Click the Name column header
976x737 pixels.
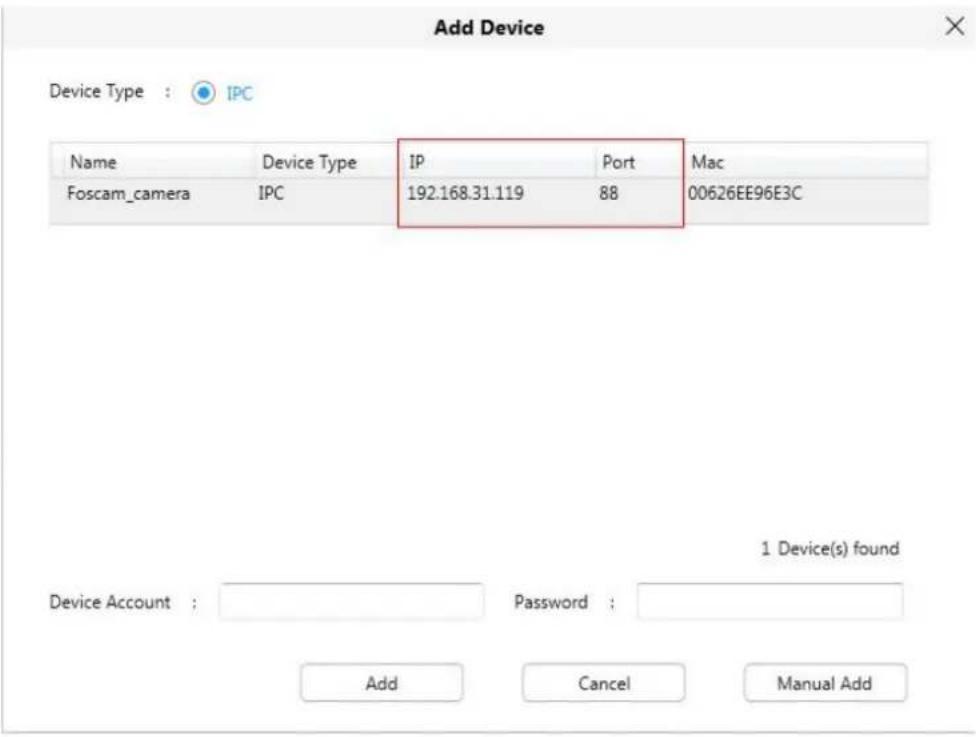tap(93, 162)
